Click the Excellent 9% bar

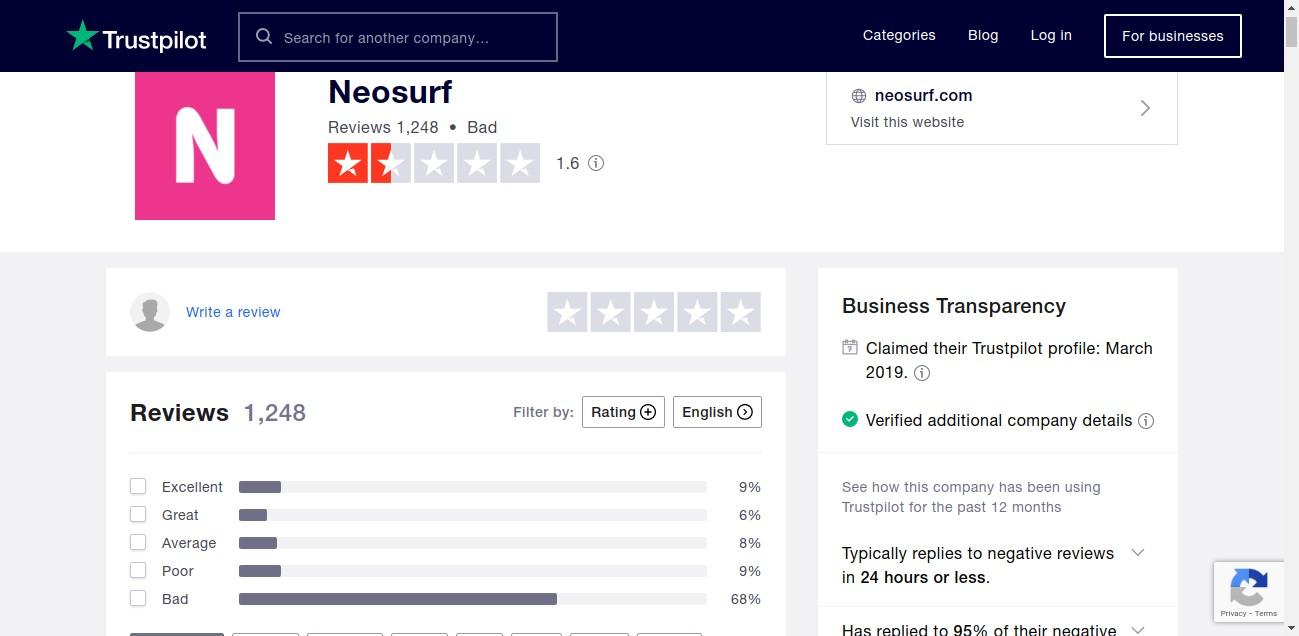pyautogui.click(x=472, y=487)
